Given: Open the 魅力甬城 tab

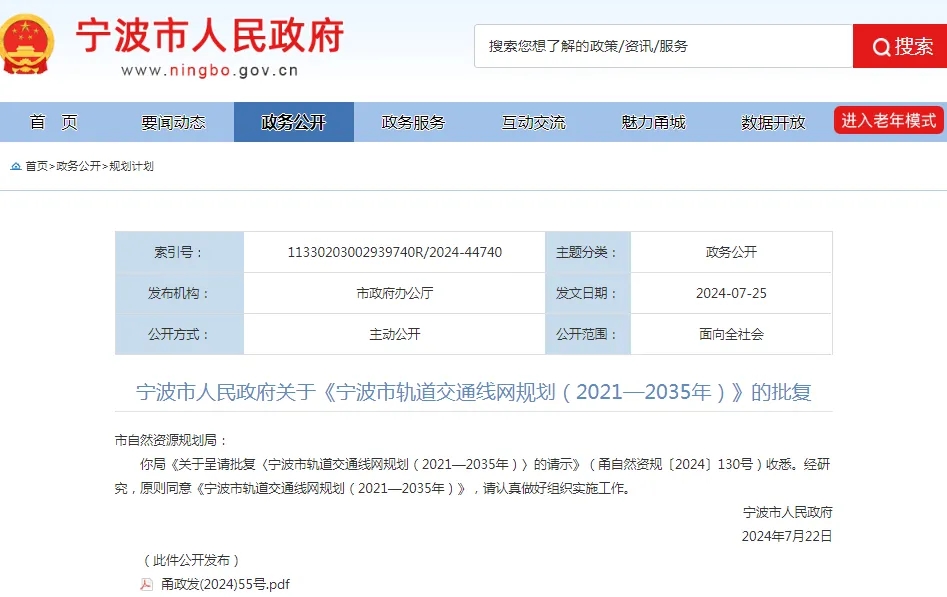Looking at the screenshot, I should tap(653, 122).
